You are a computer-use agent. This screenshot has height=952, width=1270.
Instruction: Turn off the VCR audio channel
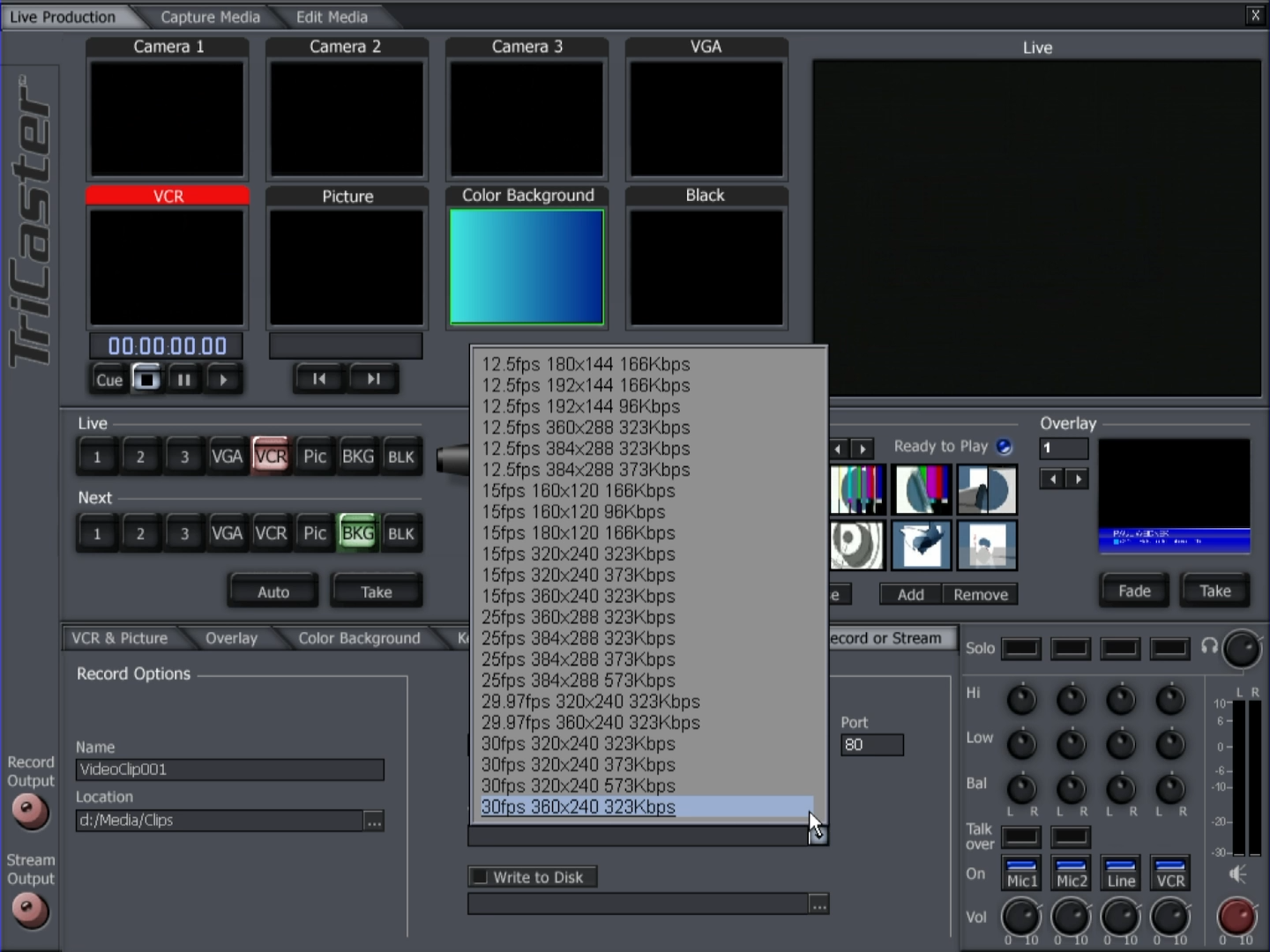1170,874
